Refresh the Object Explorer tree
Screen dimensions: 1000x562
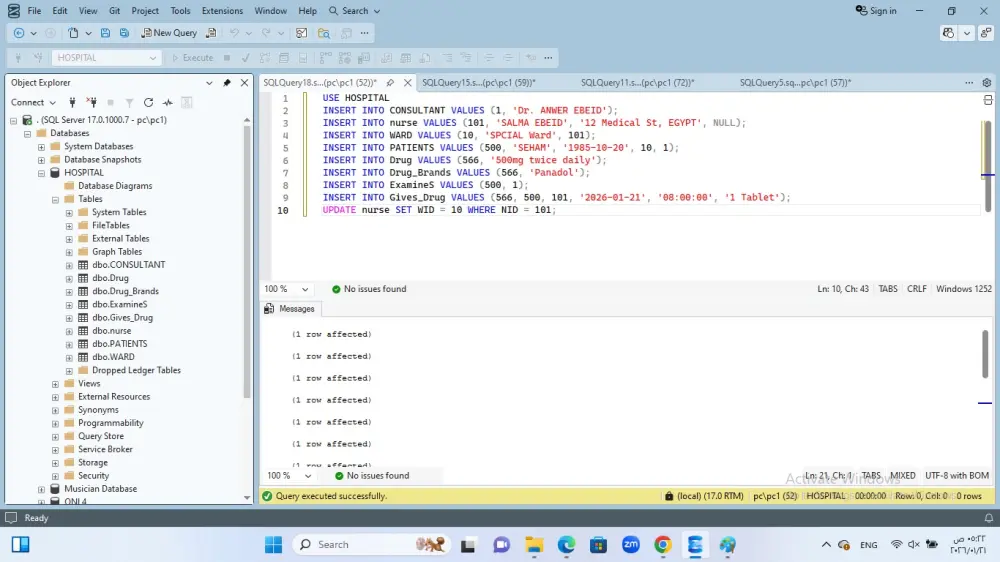(x=149, y=102)
